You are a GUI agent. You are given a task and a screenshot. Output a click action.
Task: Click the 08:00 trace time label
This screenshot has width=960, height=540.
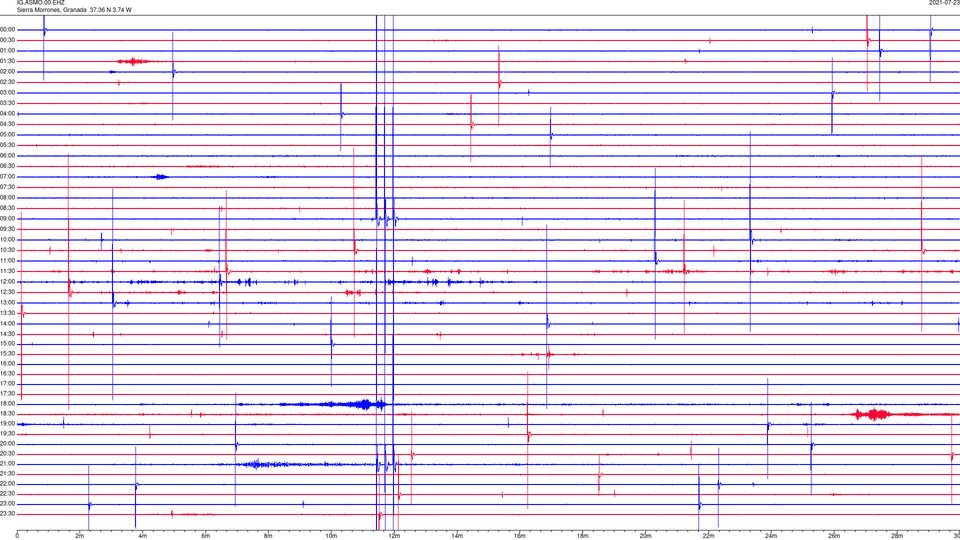8,198
